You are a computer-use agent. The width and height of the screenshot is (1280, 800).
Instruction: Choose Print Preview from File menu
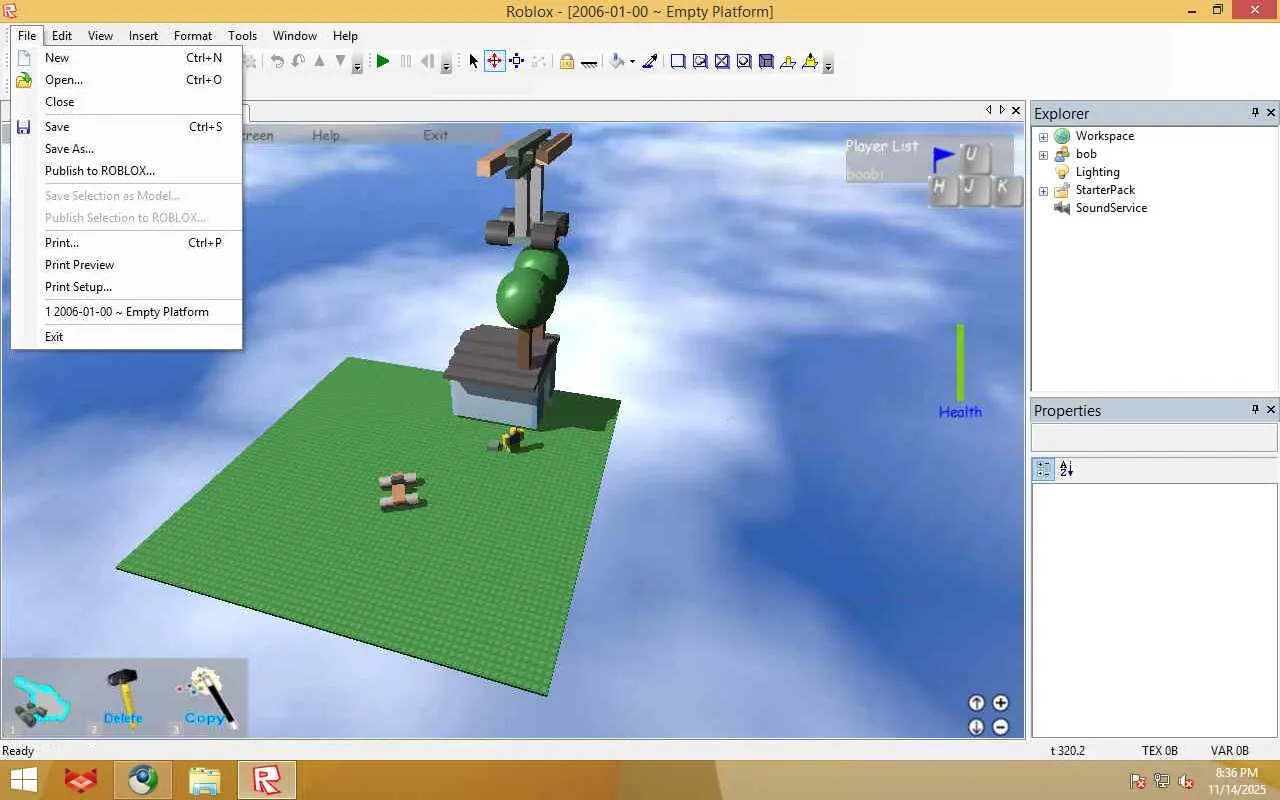tap(127, 265)
